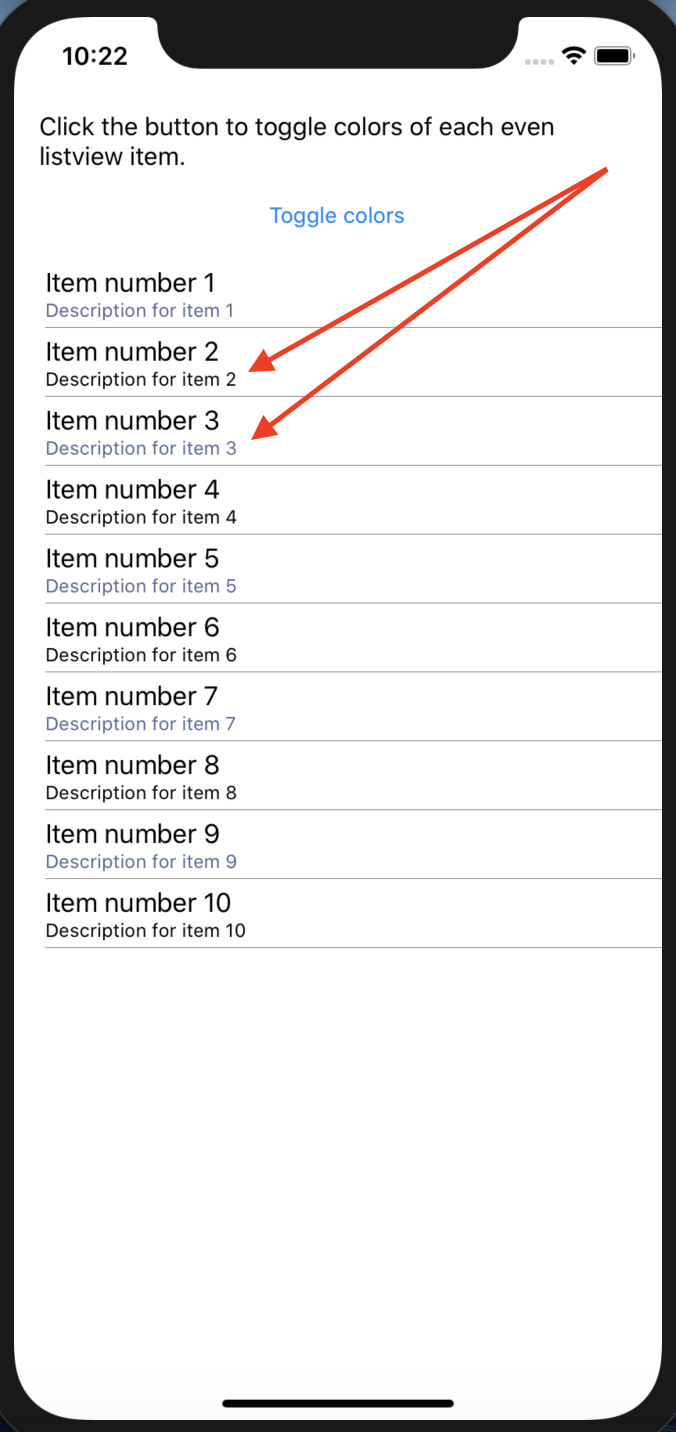This screenshot has height=1432, width=676.
Task: Select Item number 10
Action: click(x=138, y=902)
